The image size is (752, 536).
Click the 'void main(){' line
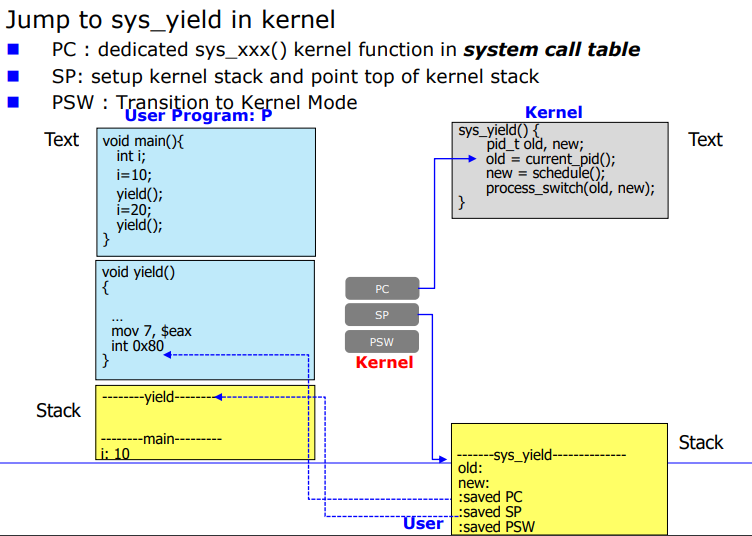(x=143, y=141)
